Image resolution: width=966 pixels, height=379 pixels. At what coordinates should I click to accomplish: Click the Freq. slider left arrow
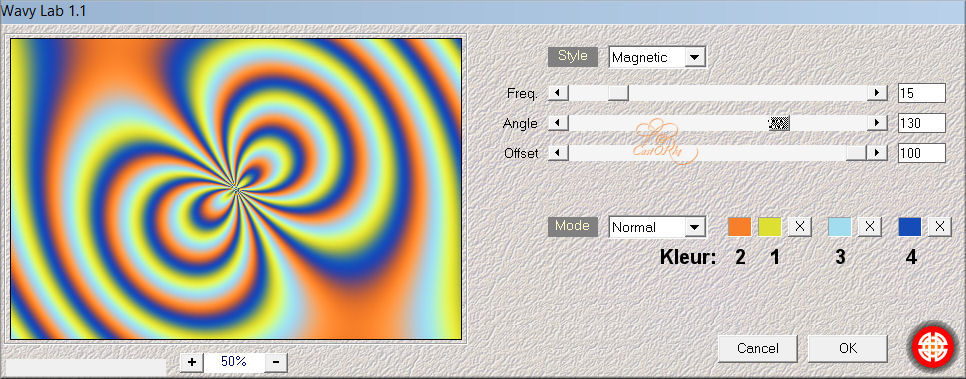(x=558, y=93)
